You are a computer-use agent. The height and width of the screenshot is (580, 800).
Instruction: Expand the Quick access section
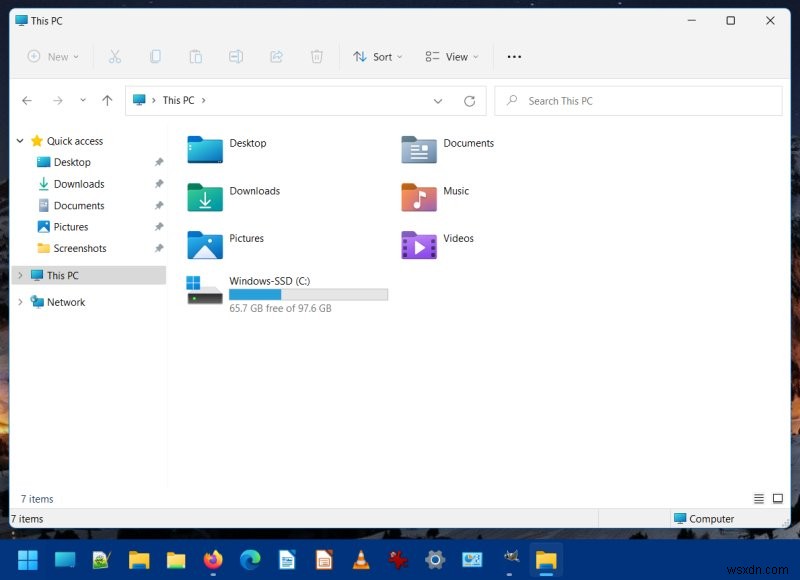(x=18, y=141)
